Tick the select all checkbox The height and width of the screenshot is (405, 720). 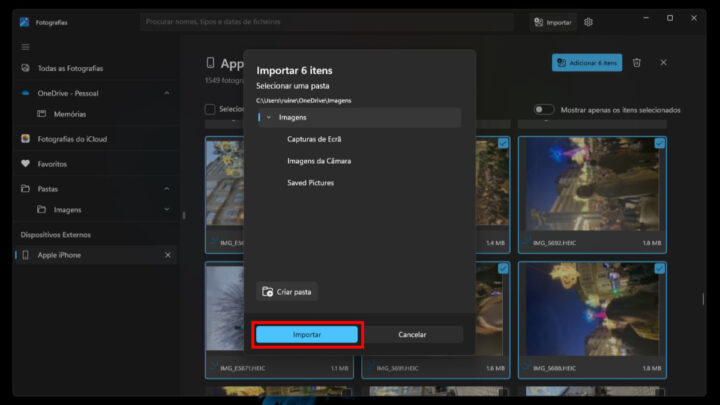coord(210,109)
